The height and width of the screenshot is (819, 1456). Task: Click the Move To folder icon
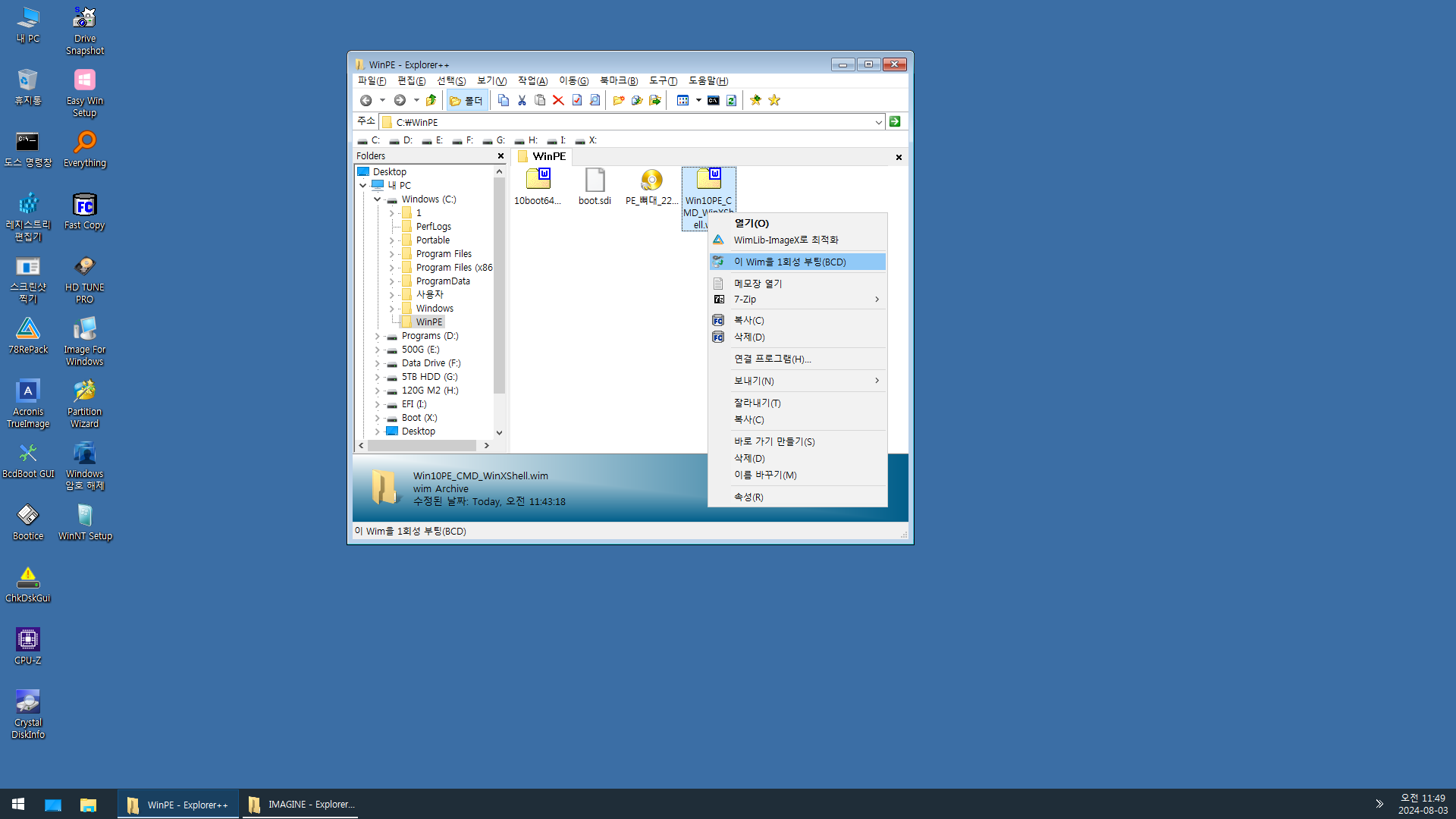655,100
